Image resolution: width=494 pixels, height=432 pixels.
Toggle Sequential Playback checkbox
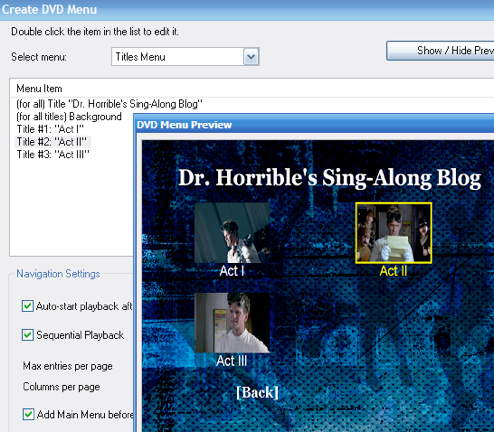28,335
